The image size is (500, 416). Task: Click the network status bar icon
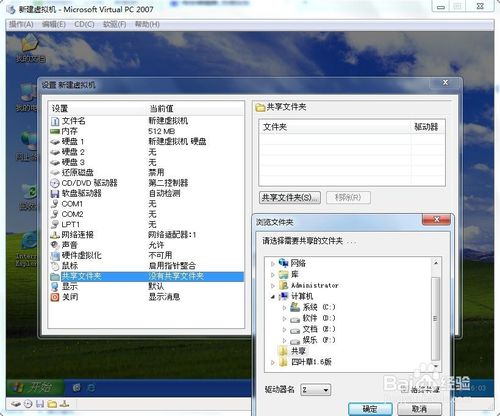click(64, 404)
